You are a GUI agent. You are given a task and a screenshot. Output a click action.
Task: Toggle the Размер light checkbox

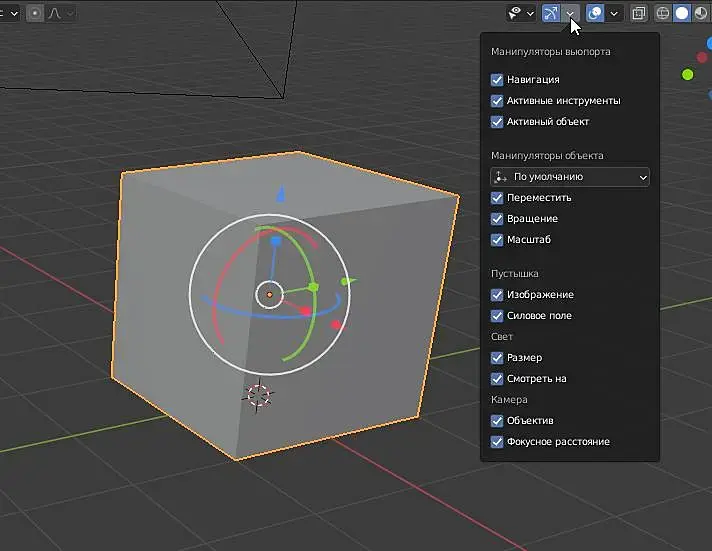[x=497, y=357]
